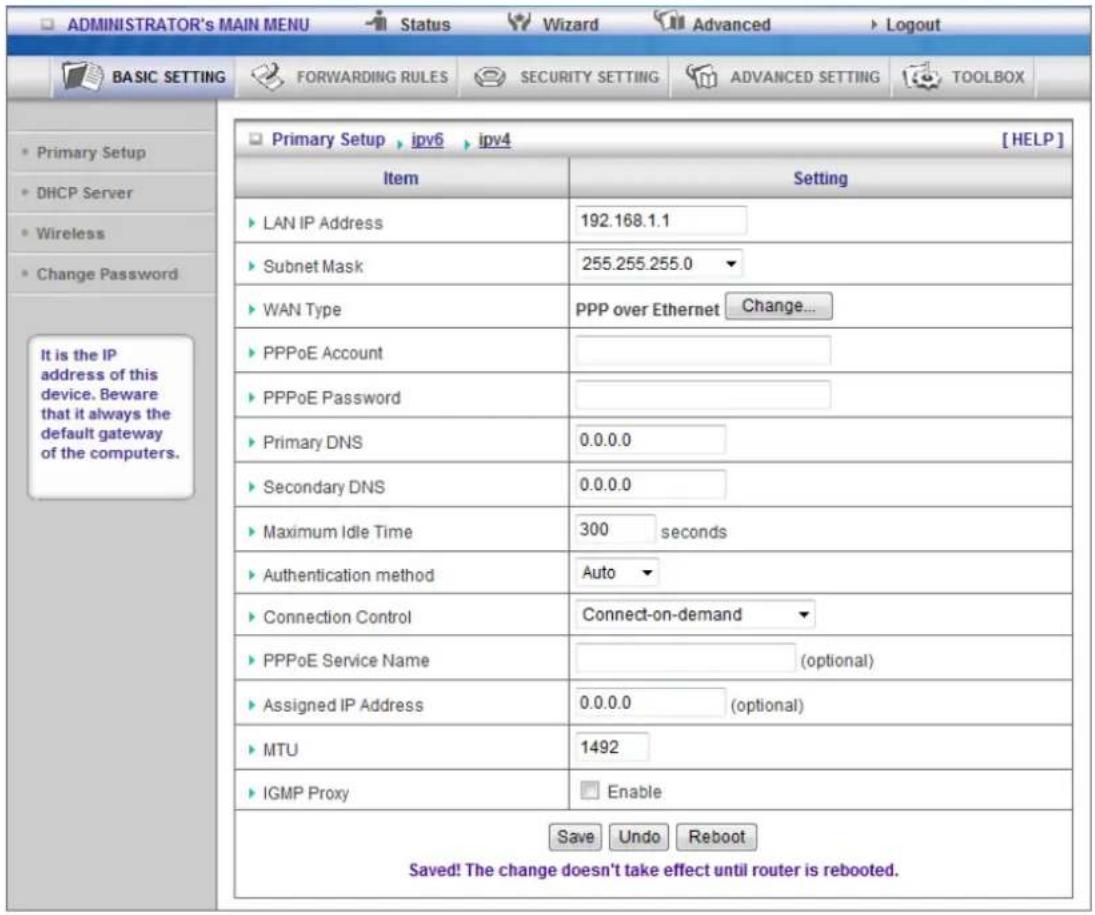Click the MTU value field
Viewport: 1095px width, 915px height.
[x=612, y=747]
